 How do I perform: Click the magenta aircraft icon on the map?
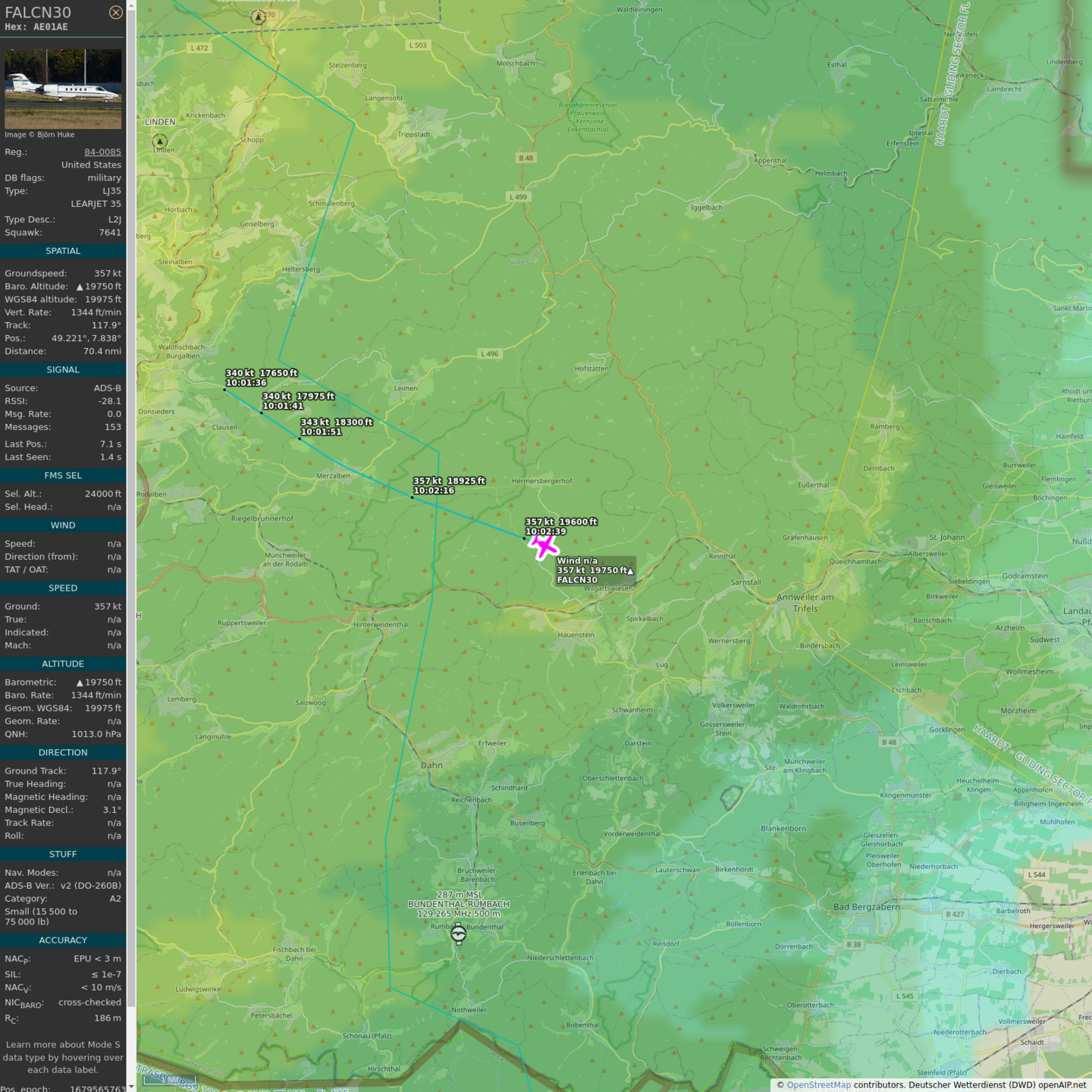(543, 545)
